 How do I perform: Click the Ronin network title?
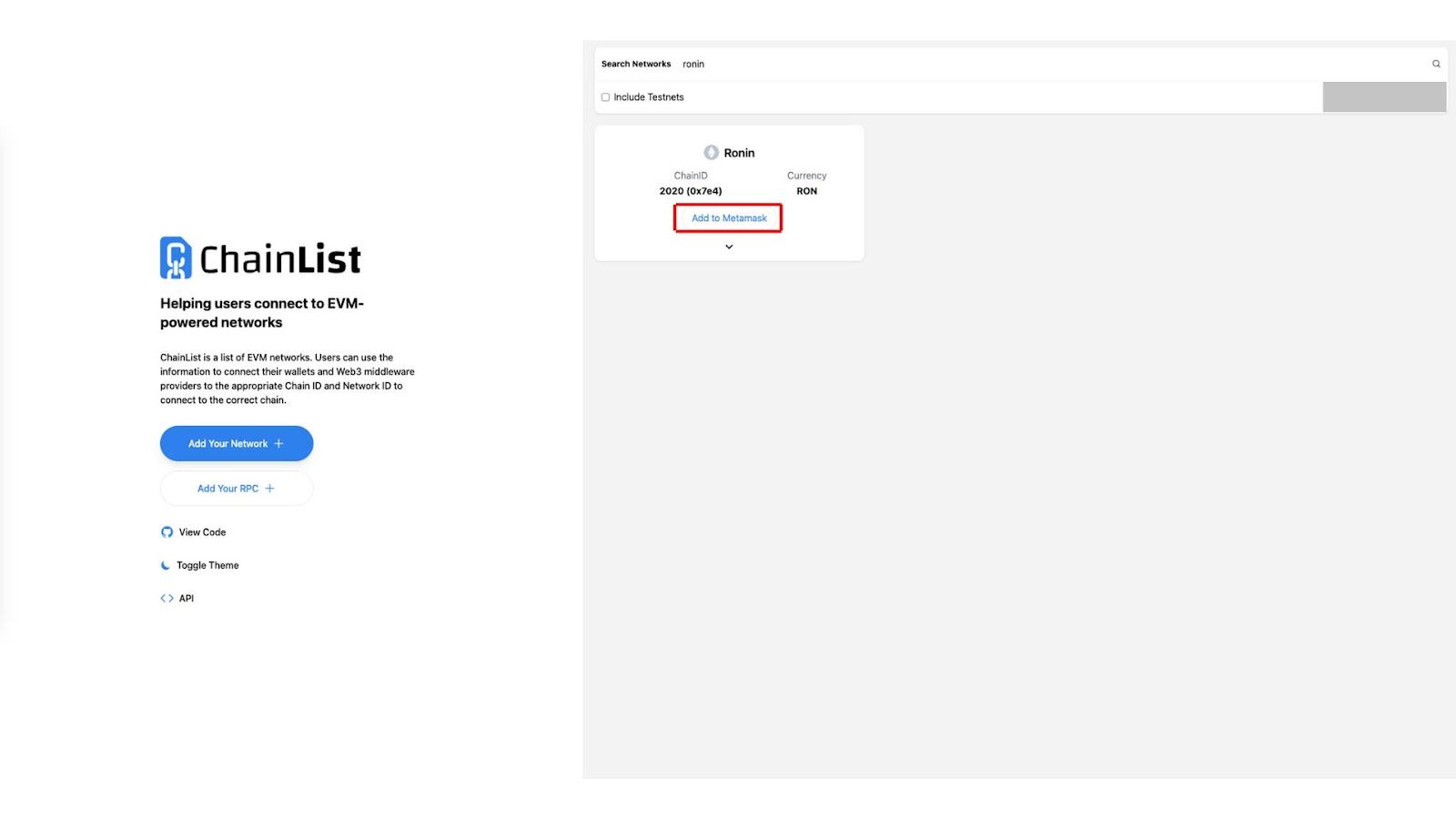click(x=739, y=153)
